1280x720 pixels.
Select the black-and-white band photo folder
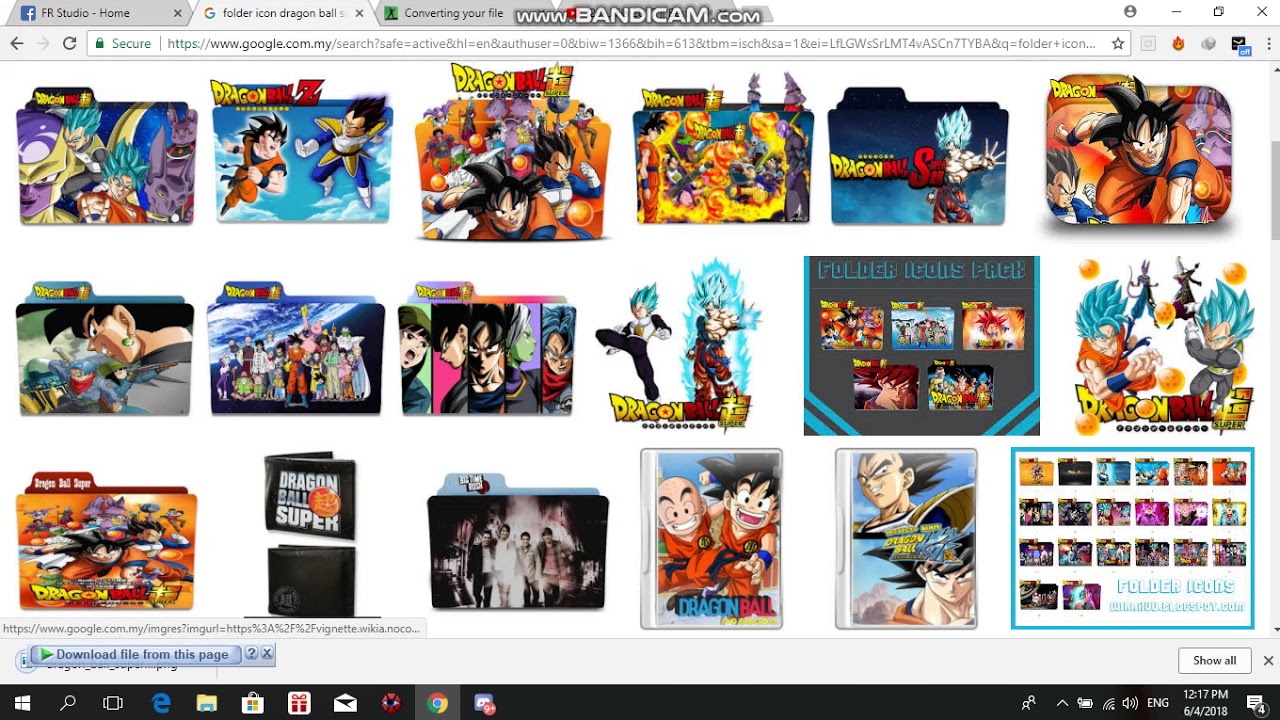click(518, 541)
